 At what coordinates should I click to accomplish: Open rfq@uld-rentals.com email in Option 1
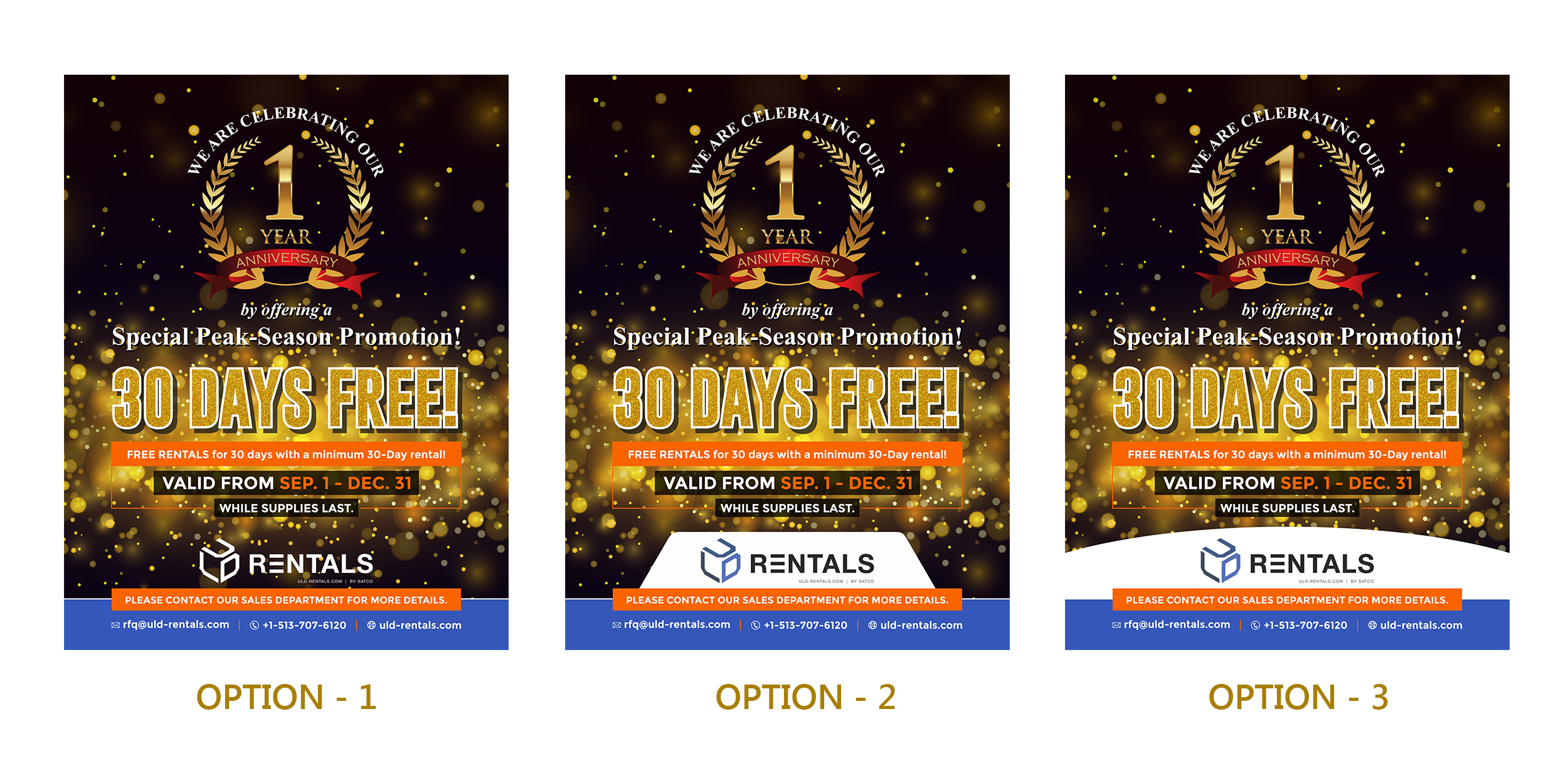click(176, 625)
